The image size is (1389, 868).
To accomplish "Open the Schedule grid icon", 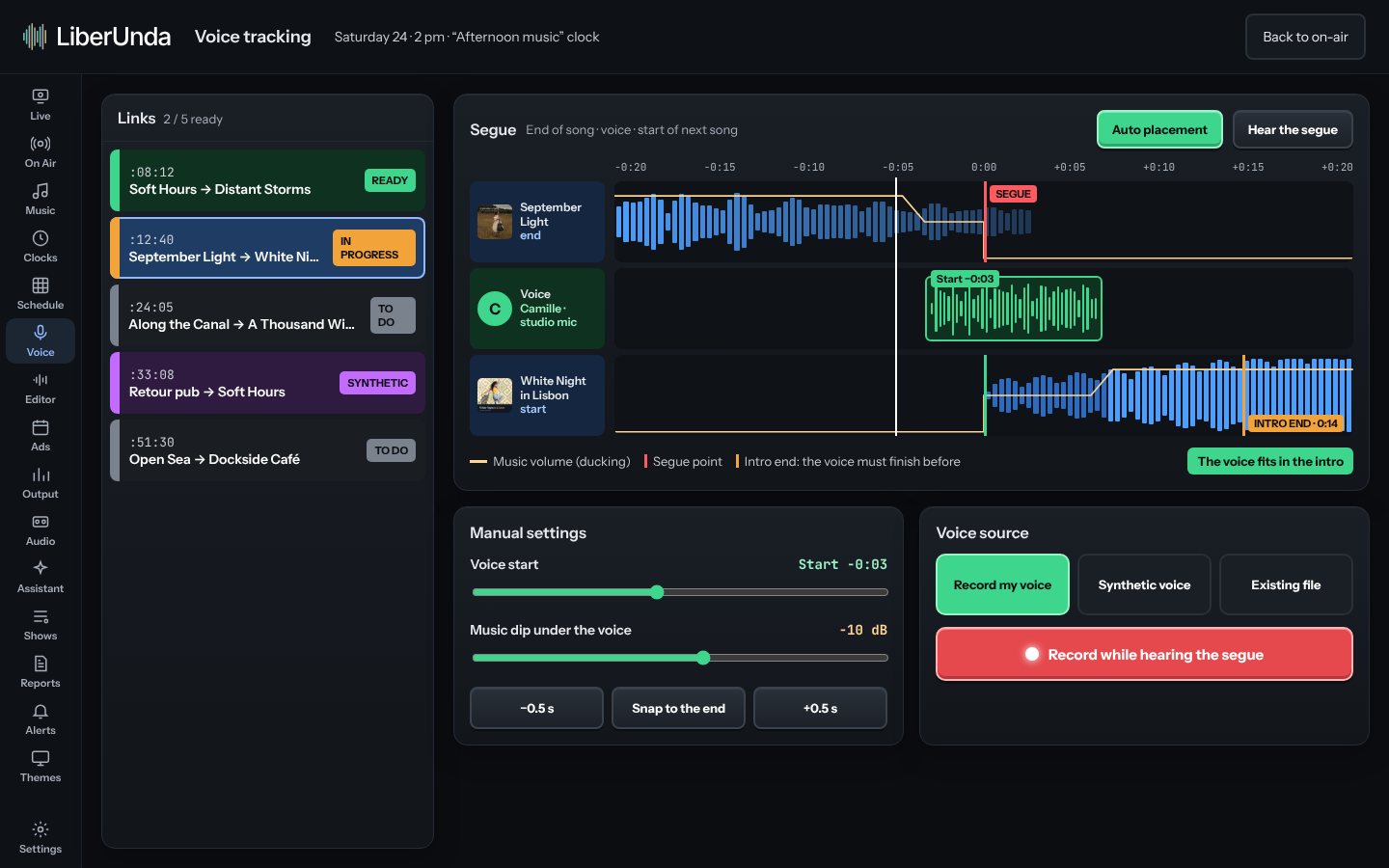I will (41, 294).
